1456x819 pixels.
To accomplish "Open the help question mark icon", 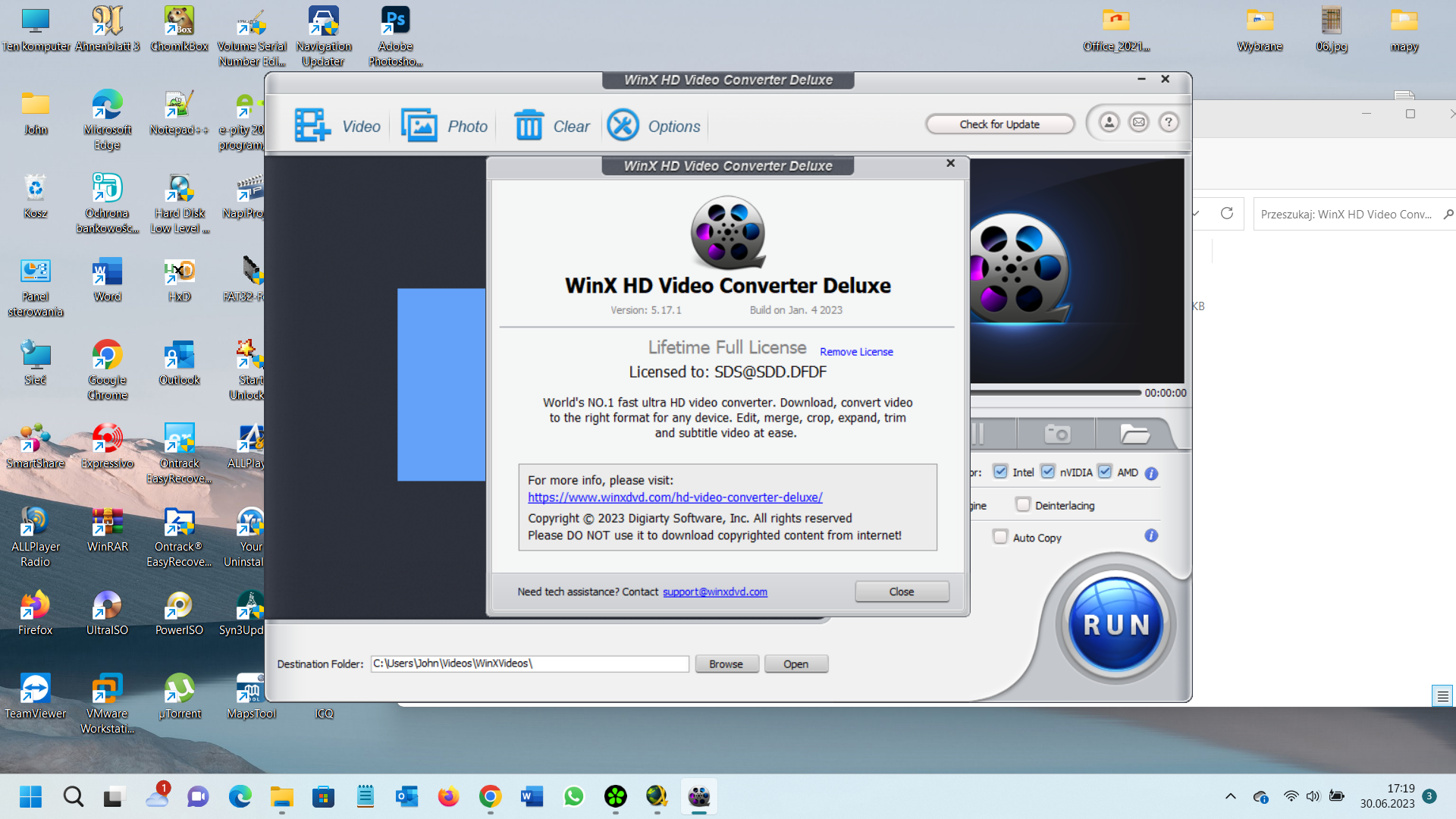I will pos(1169,122).
